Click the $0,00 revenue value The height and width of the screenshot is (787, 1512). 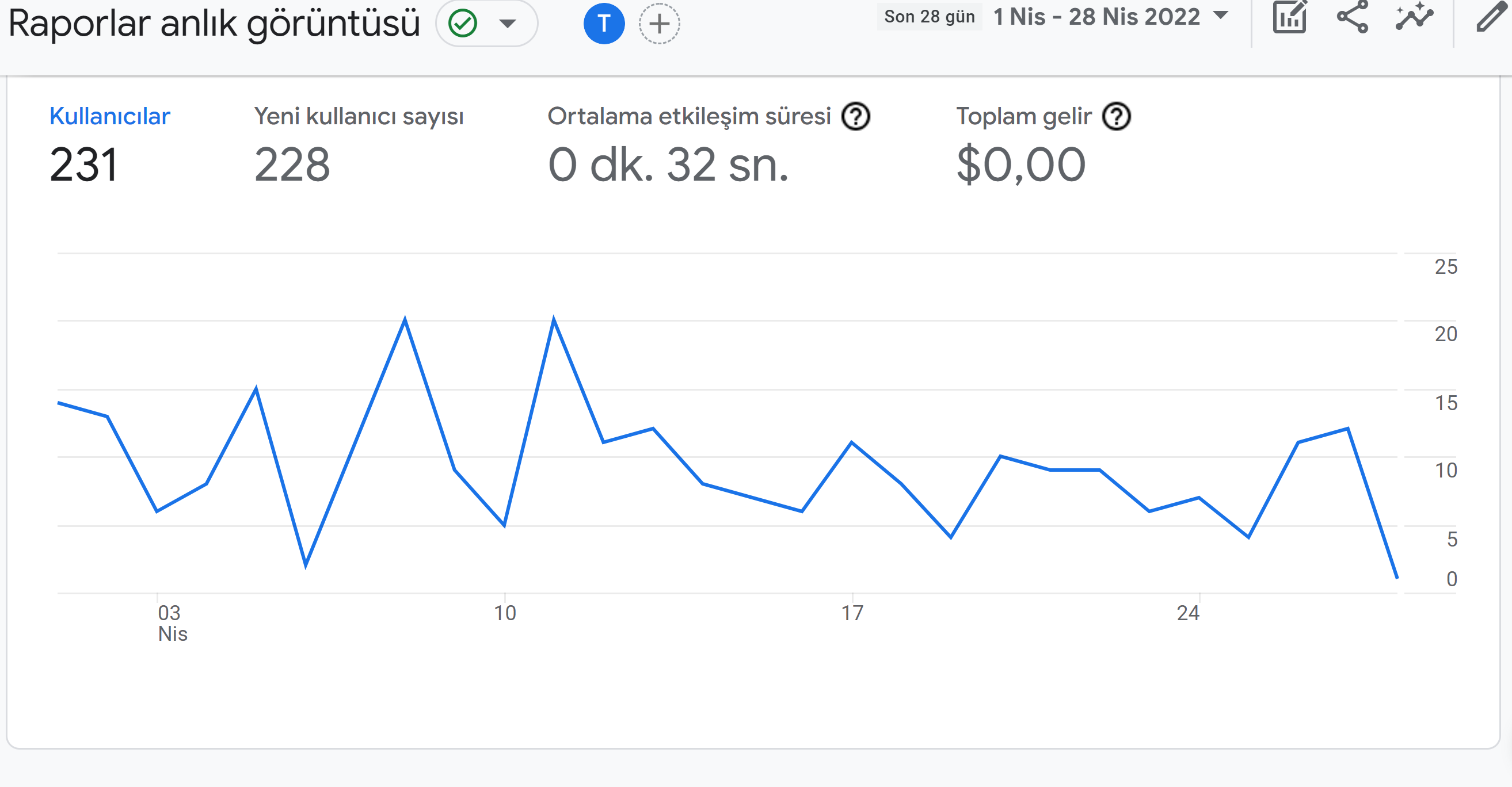1020,165
